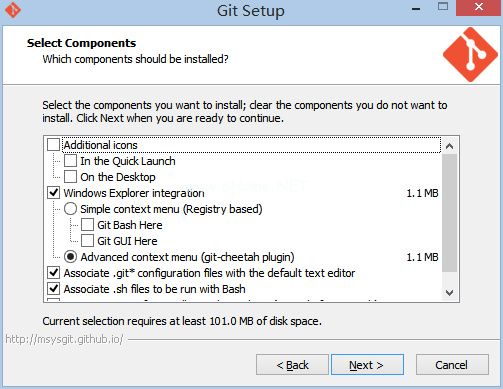Click scroll down arrow in components list
Viewport: 503px width, 389px height.
pos(449,293)
